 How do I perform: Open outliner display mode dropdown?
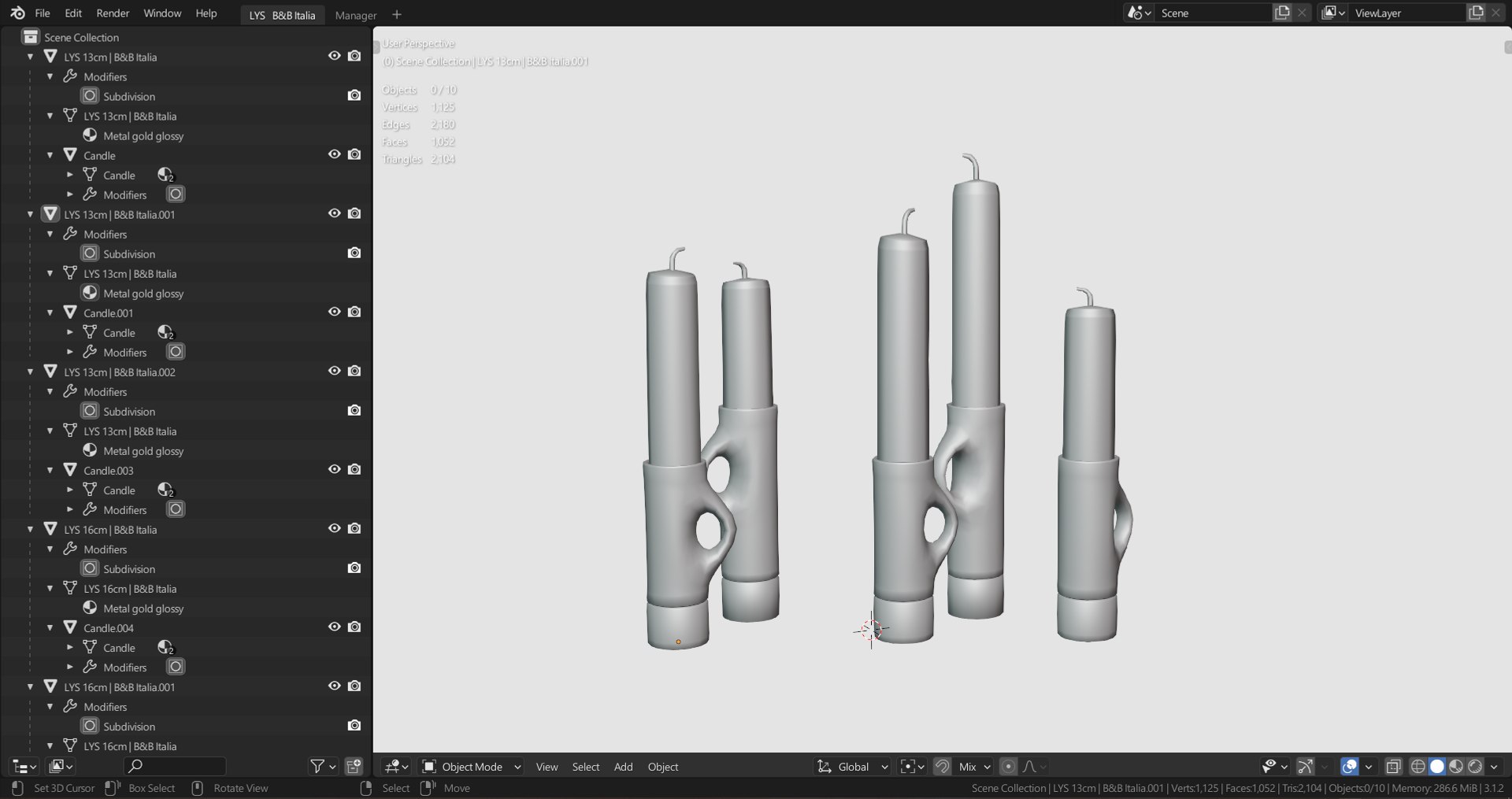point(61,766)
